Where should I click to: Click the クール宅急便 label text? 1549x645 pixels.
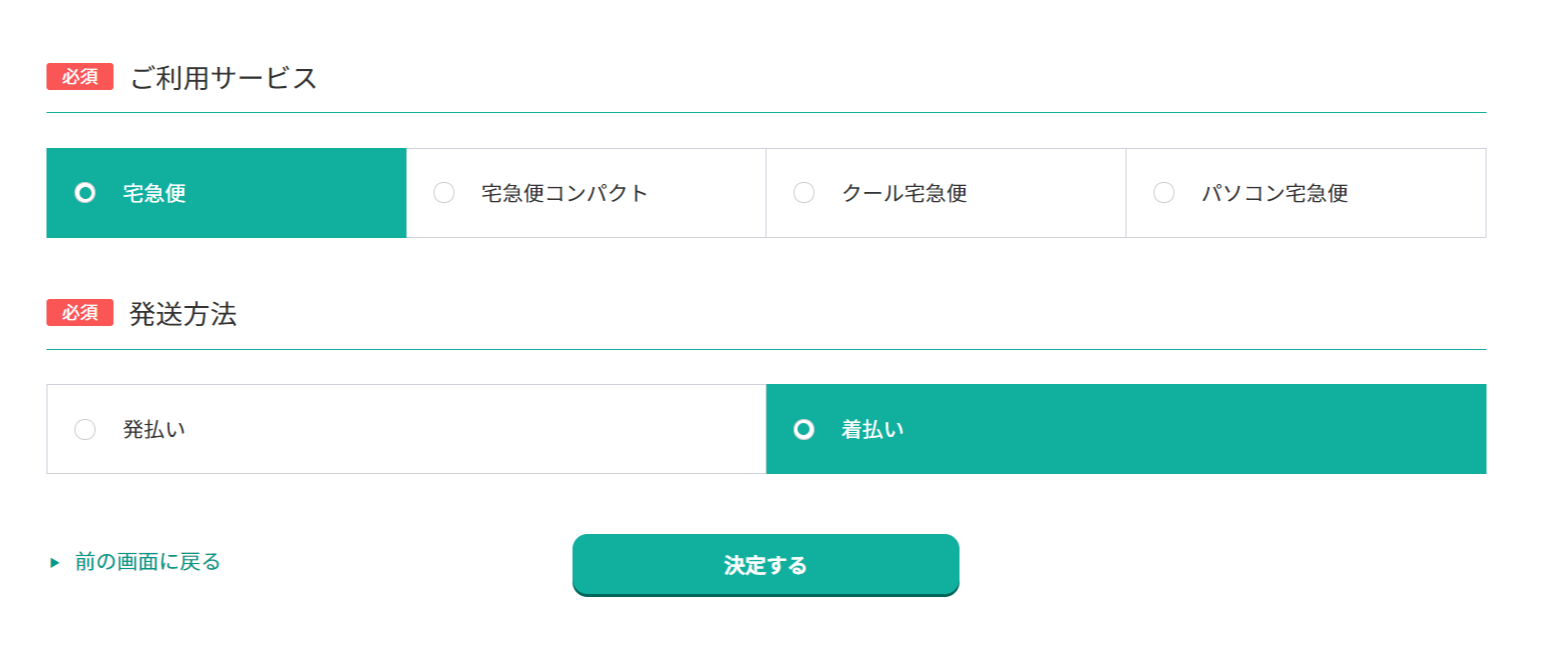pos(904,193)
